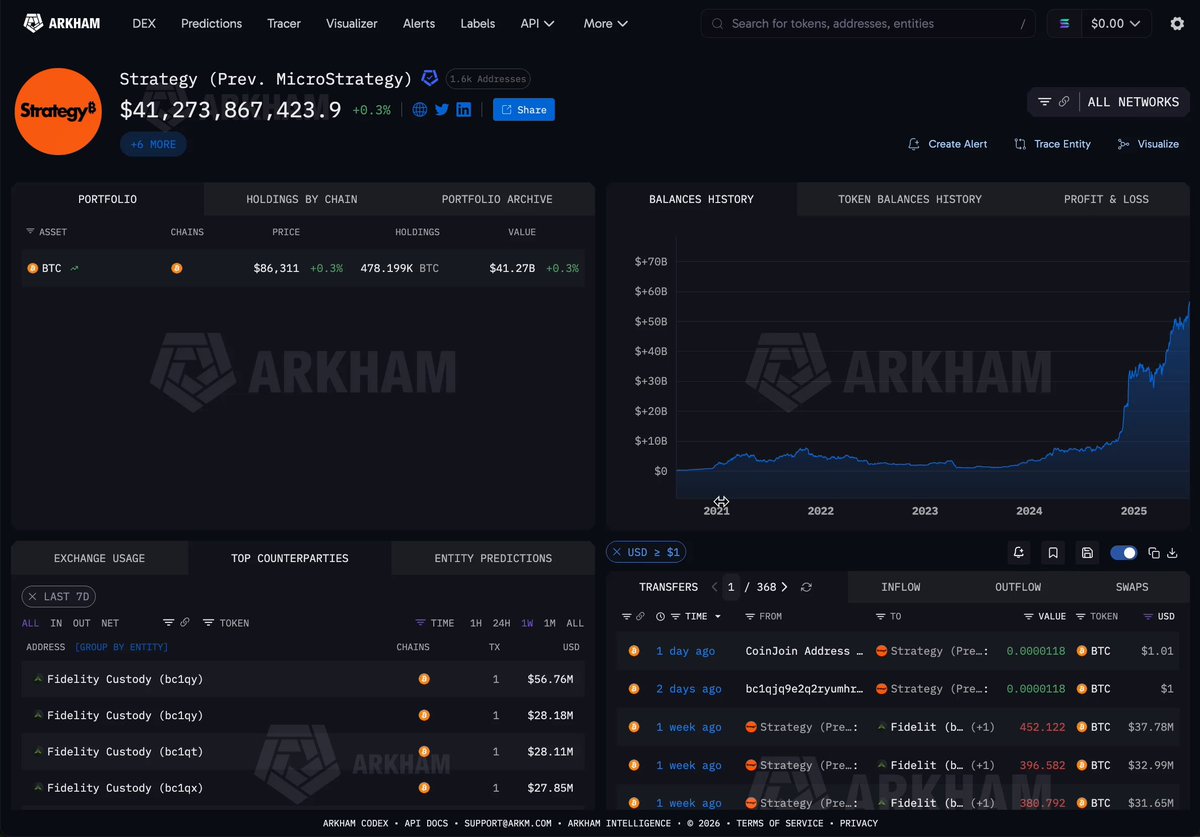Screen dimensions: 1200x837
Task: Remove the LAST 7D filter chip
Action: (x=33, y=597)
